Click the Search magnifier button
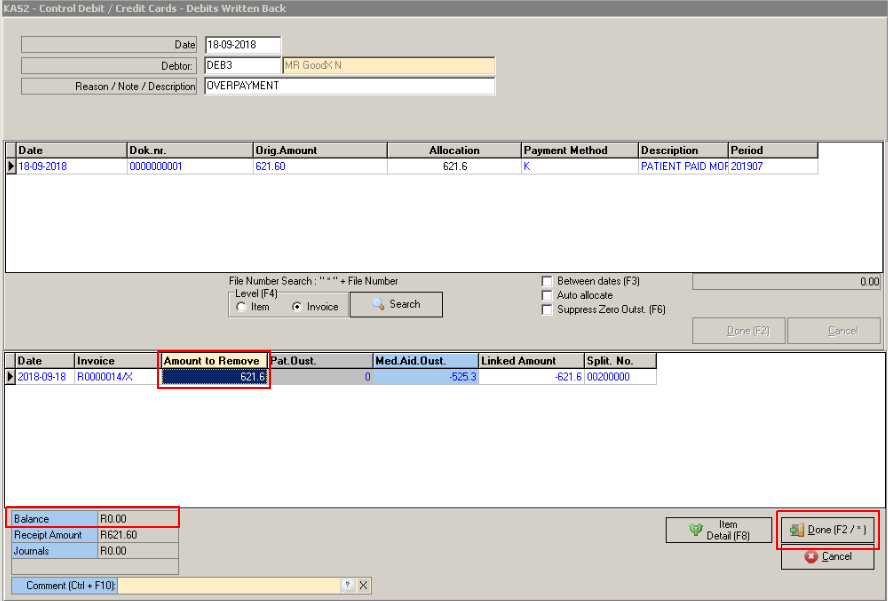The height and width of the screenshot is (601, 888). tap(396, 304)
